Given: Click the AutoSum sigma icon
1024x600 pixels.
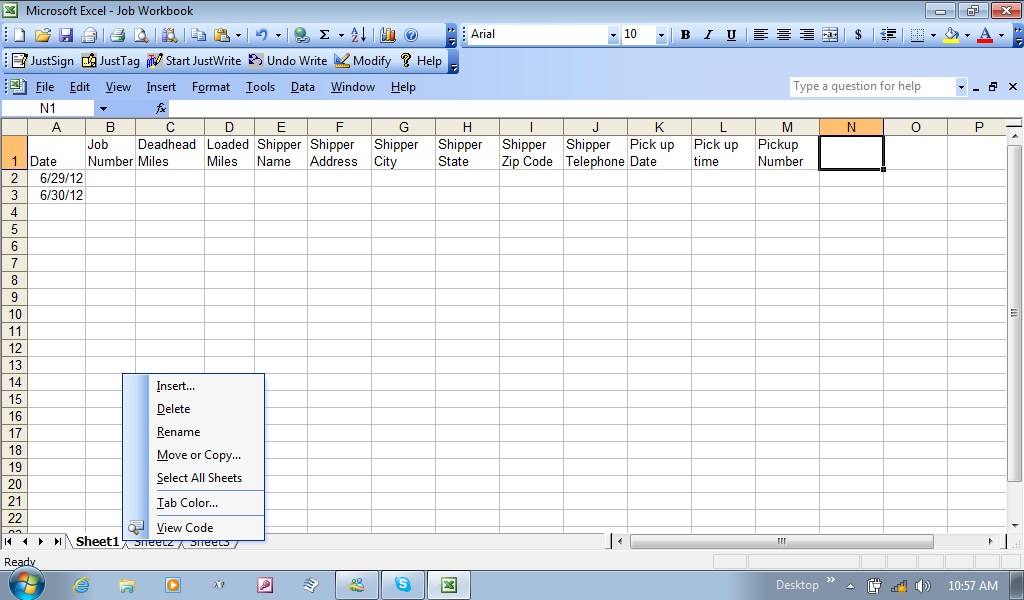Looking at the screenshot, I should 324,35.
